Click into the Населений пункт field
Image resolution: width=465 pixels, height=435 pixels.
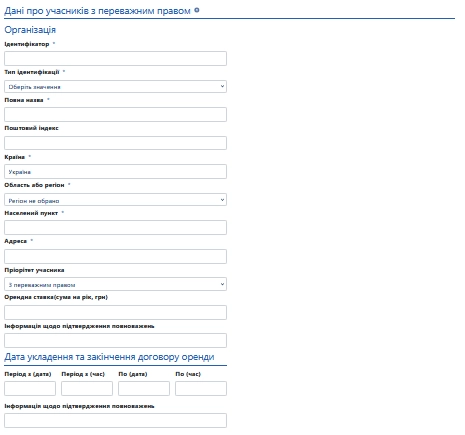[115, 227]
